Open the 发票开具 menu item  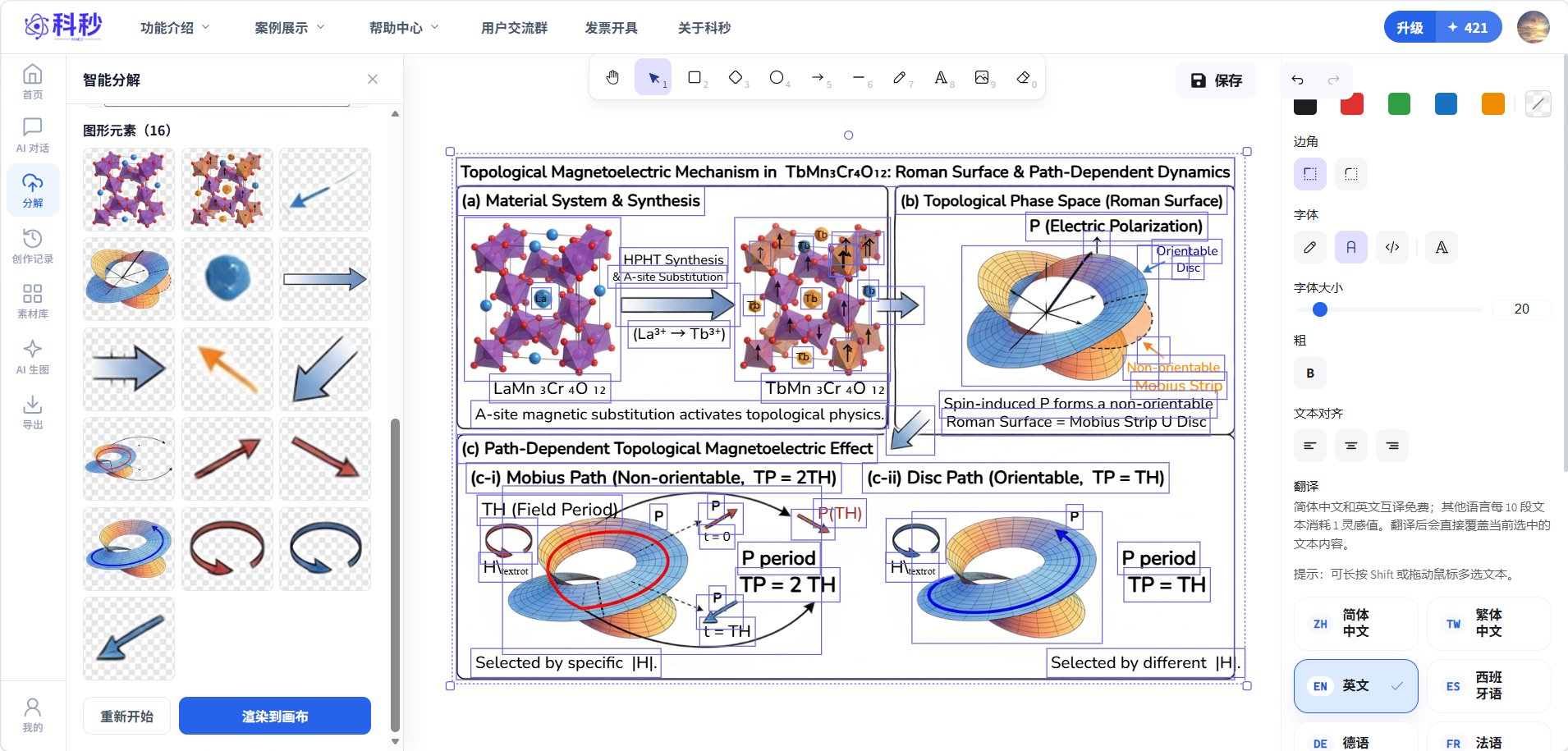611,28
